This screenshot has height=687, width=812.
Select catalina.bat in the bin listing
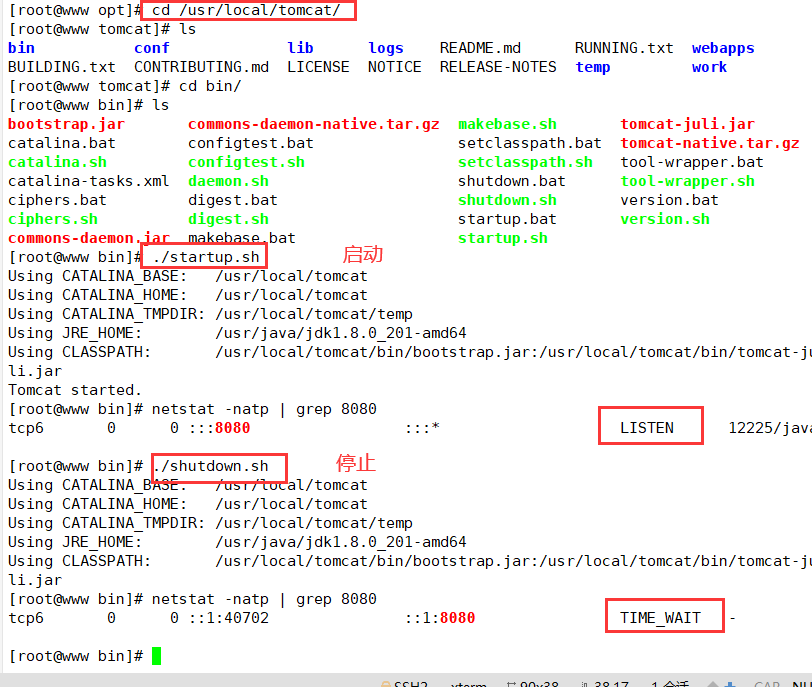coord(62,143)
